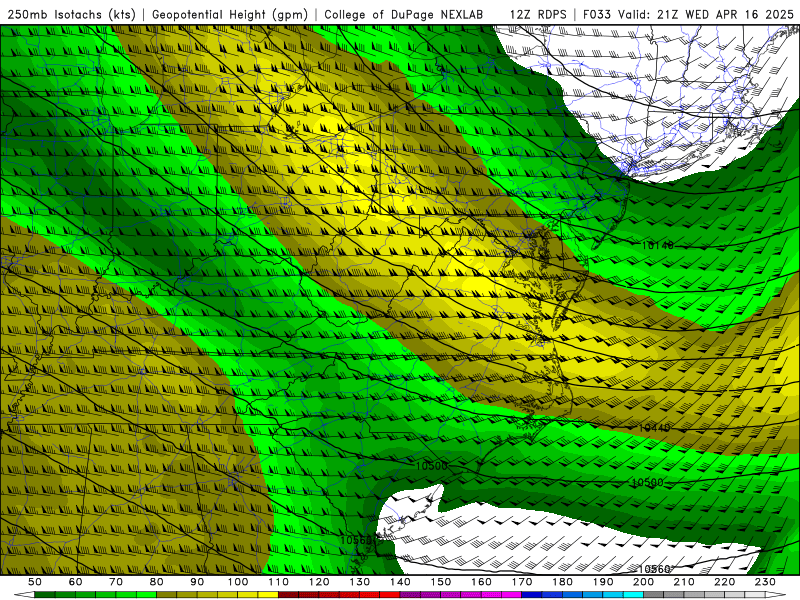Click the "College of DuPage NEXLAB" text

click(x=404, y=14)
